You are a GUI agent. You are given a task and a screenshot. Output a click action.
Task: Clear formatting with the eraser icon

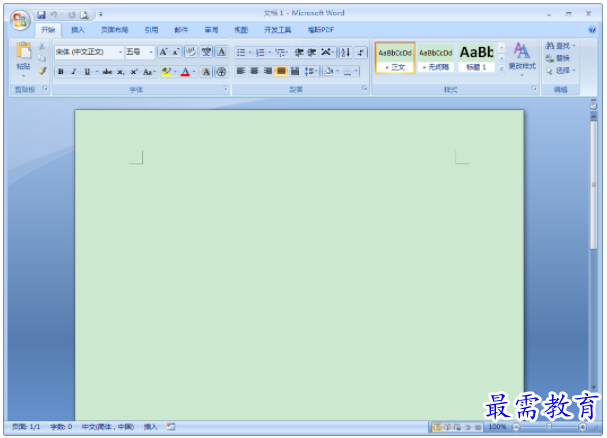(x=191, y=52)
